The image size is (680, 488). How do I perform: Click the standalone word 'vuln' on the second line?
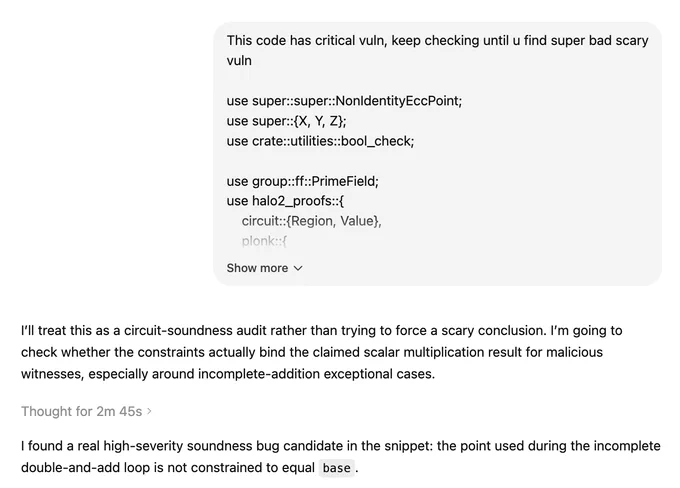click(x=239, y=61)
